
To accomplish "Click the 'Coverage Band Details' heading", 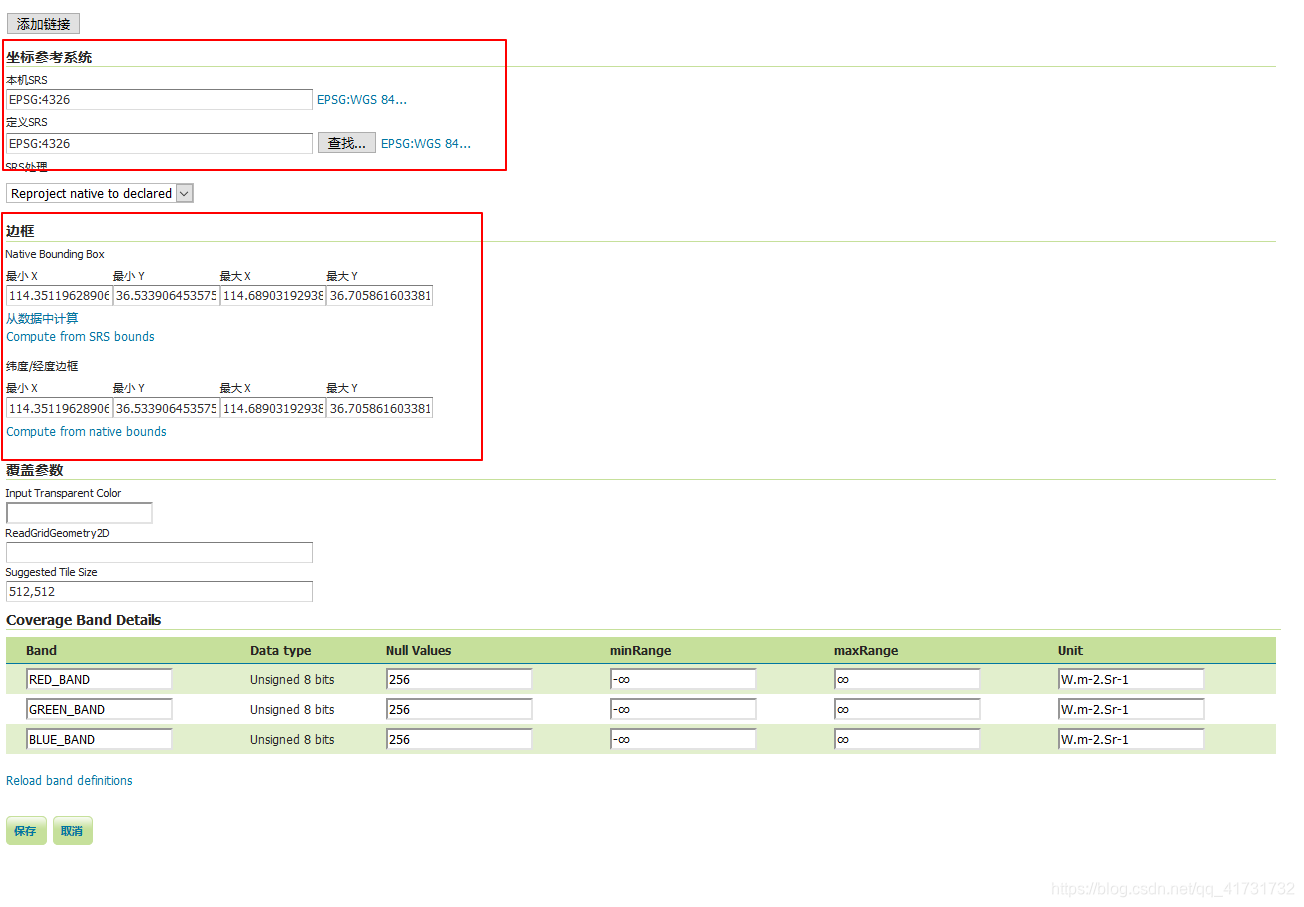I will pos(84,620).
